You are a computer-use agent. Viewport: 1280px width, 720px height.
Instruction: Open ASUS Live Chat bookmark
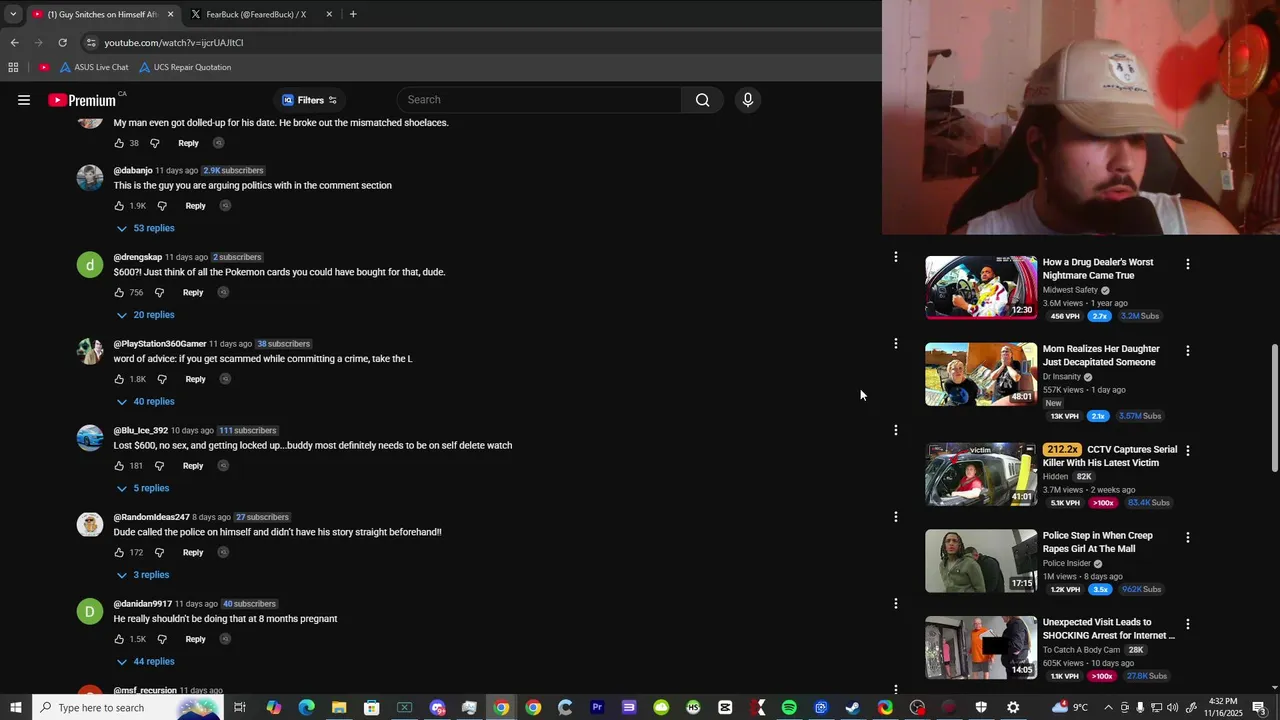(x=94, y=67)
